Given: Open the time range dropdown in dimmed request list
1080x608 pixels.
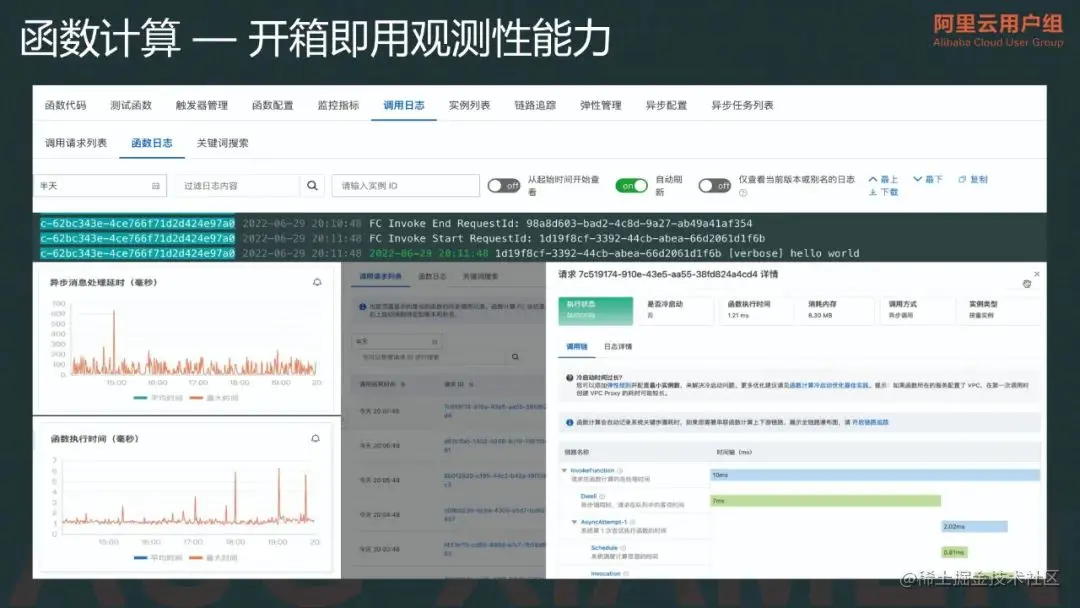Looking at the screenshot, I should [x=398, y=341].
